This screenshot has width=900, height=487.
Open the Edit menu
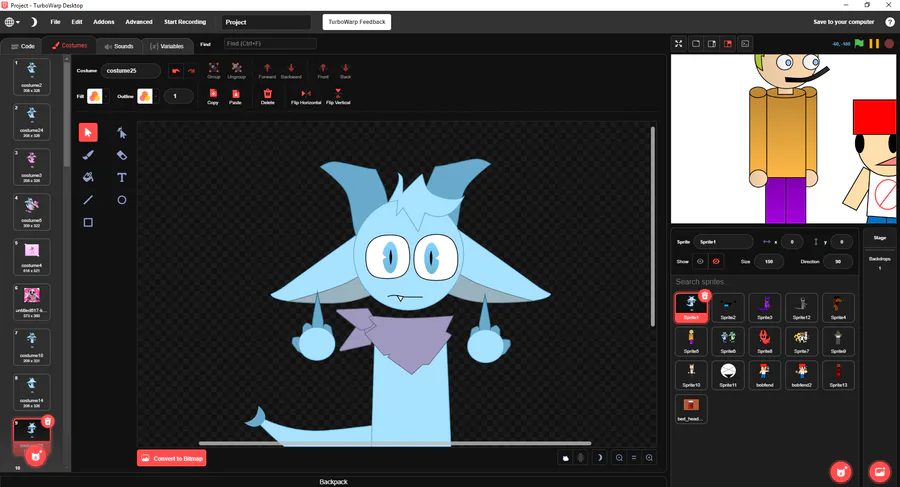[x=77, y=22]
